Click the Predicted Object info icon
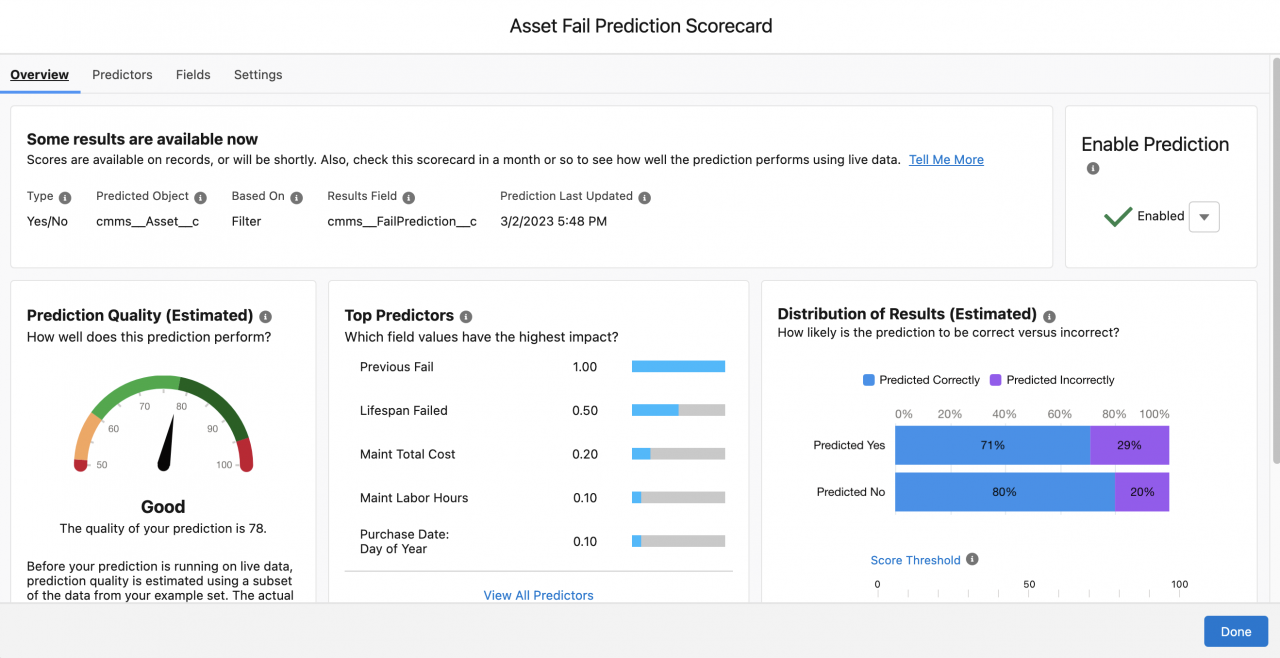The width and height of the screenshot is (1280, 658). (201, 198)
